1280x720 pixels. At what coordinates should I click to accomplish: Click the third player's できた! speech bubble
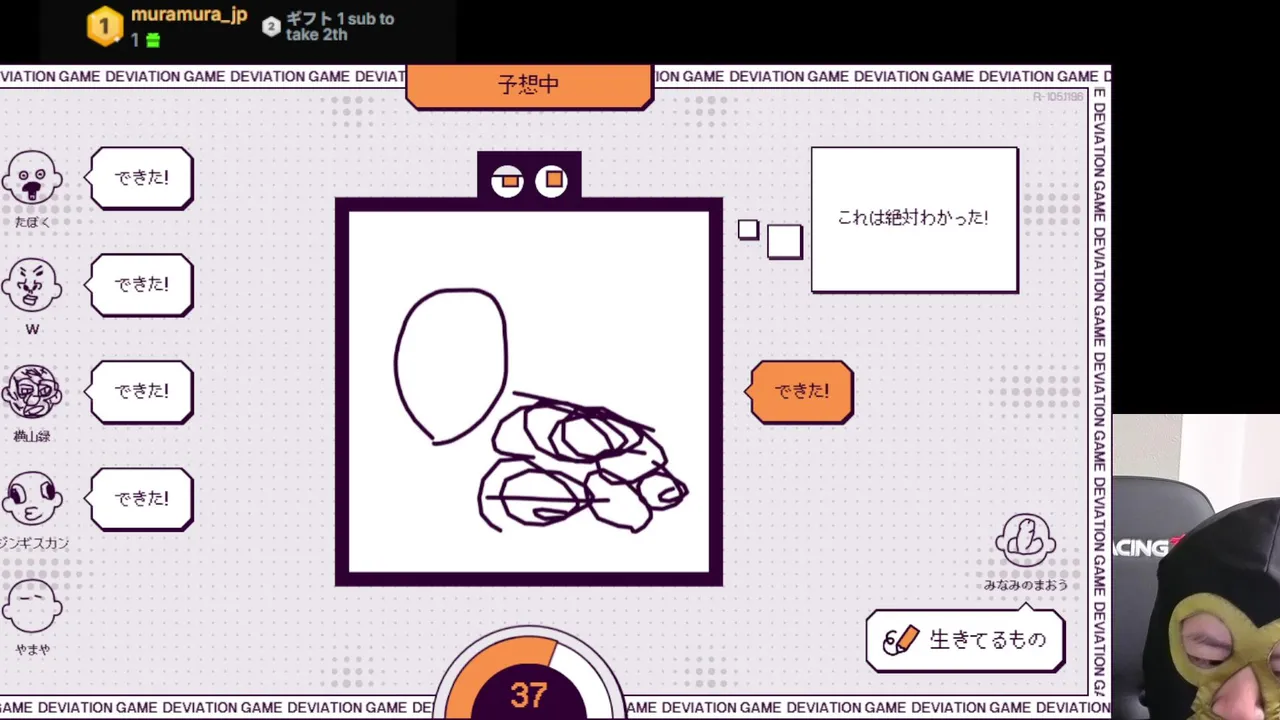141,392
